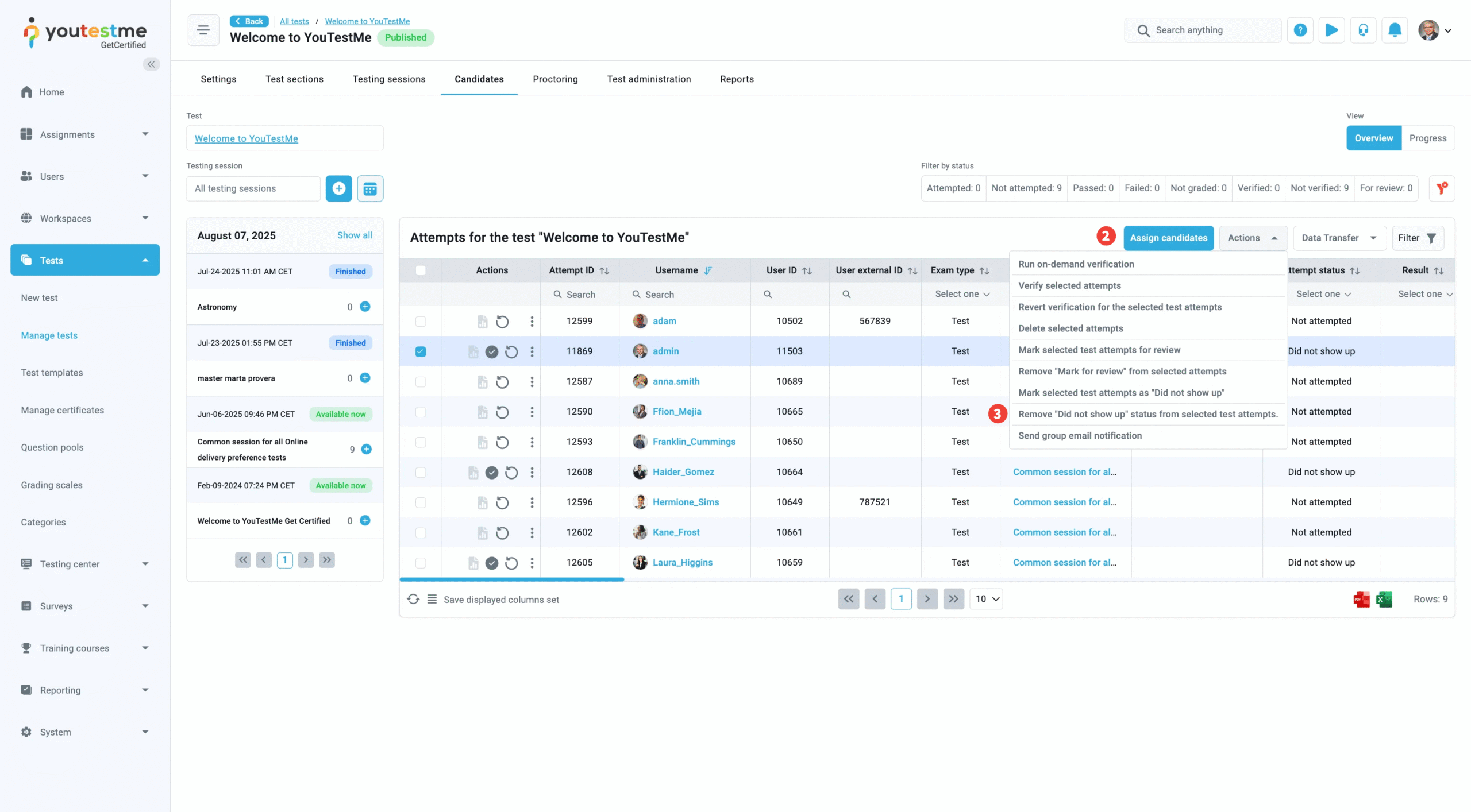Click the horizontal scrollbar under the attempts table
The height and width of the screenshot is (812, 1471).
click(511, 579)
